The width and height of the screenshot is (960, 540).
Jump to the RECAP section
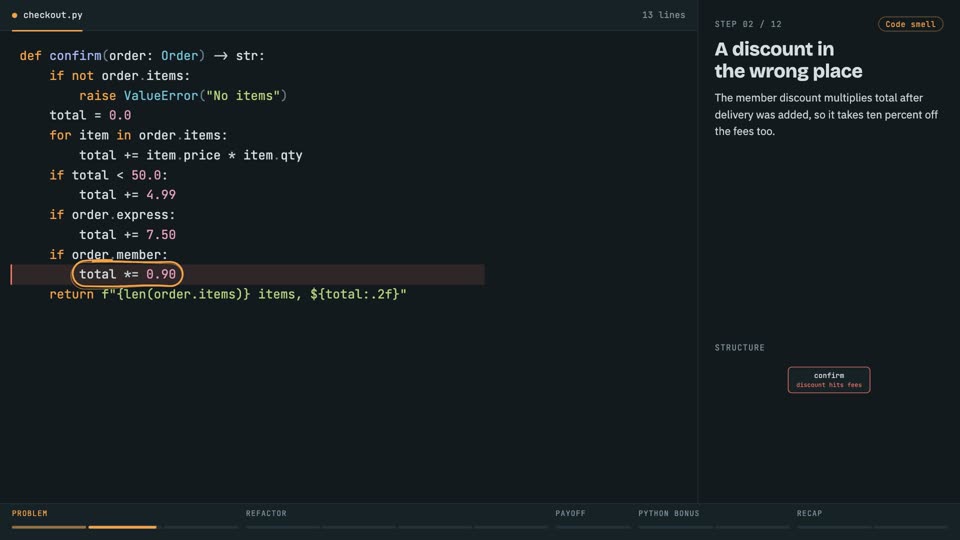(x=809, y=513)
